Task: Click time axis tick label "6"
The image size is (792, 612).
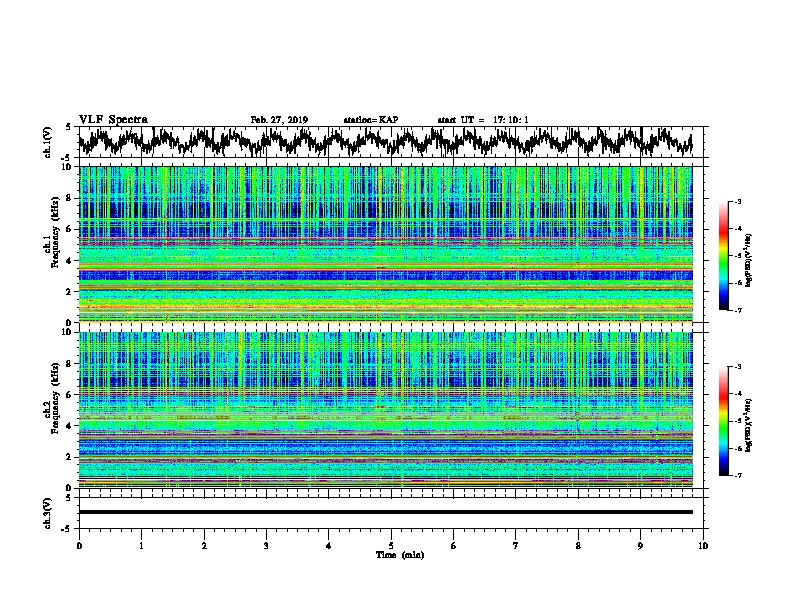Action: (x=454, y=546)
